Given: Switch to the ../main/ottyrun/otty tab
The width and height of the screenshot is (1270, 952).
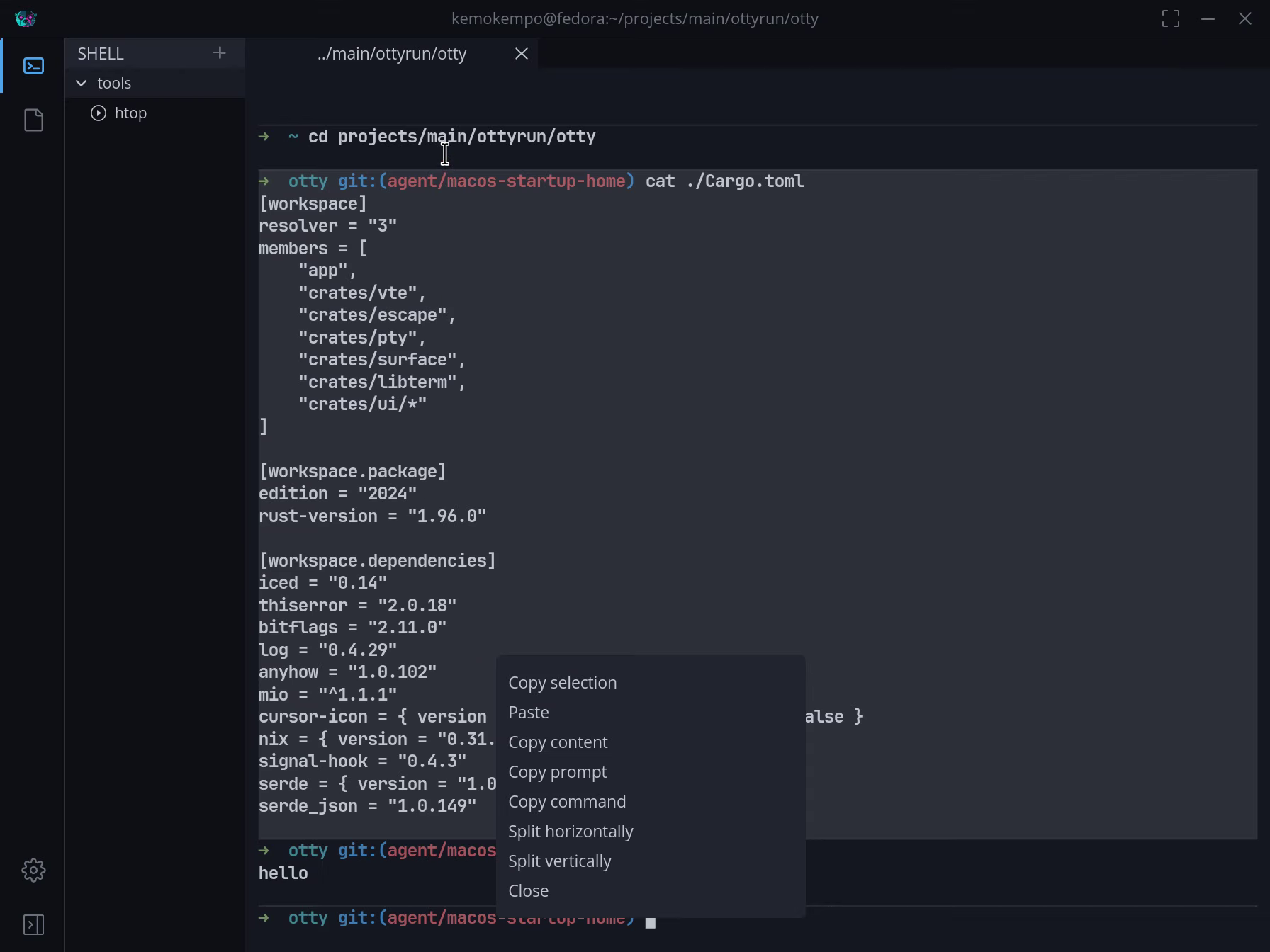Looking at the screenshot, I should (392, 54).
